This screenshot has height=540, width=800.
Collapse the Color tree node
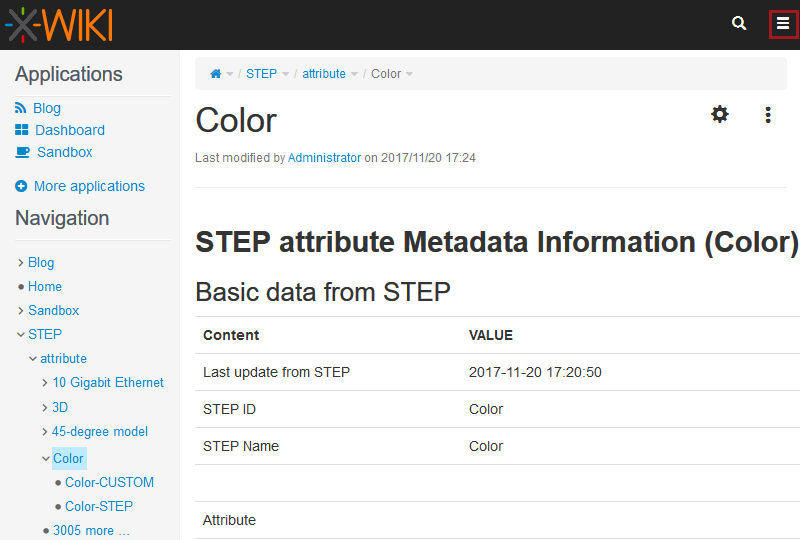click(45, 459)
